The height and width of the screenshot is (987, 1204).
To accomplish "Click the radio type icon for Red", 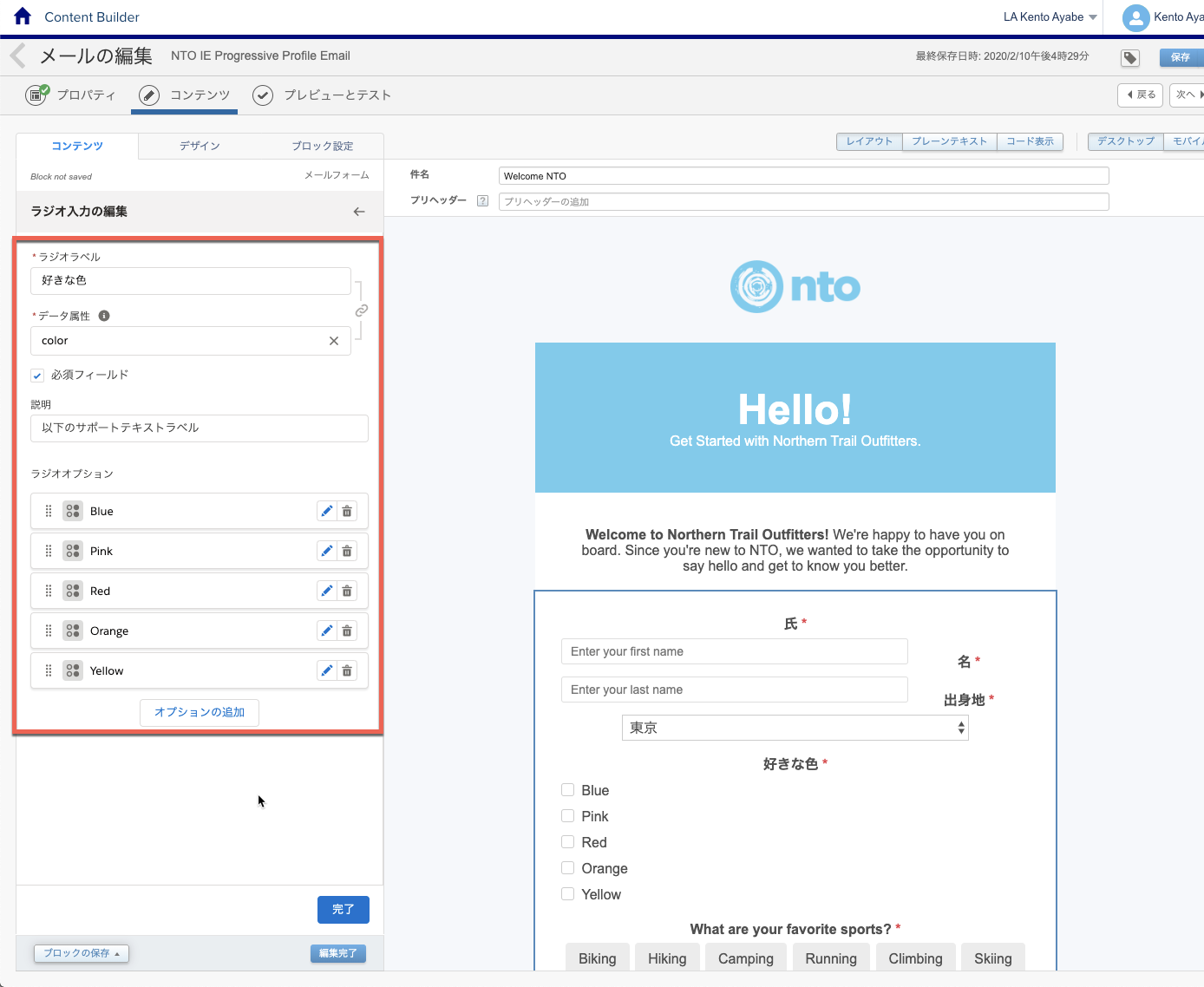I will (73, 591).
